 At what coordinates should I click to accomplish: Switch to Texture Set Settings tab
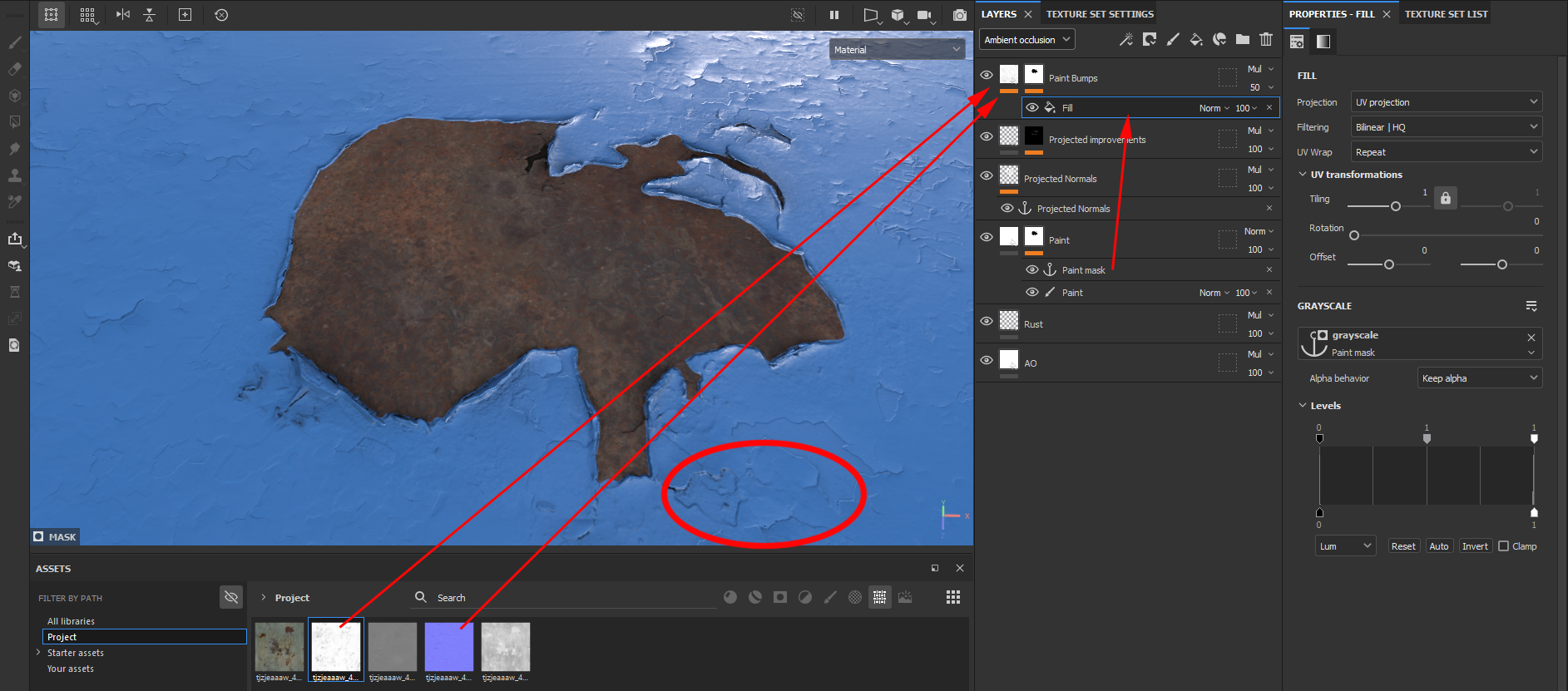[1099, 14]
